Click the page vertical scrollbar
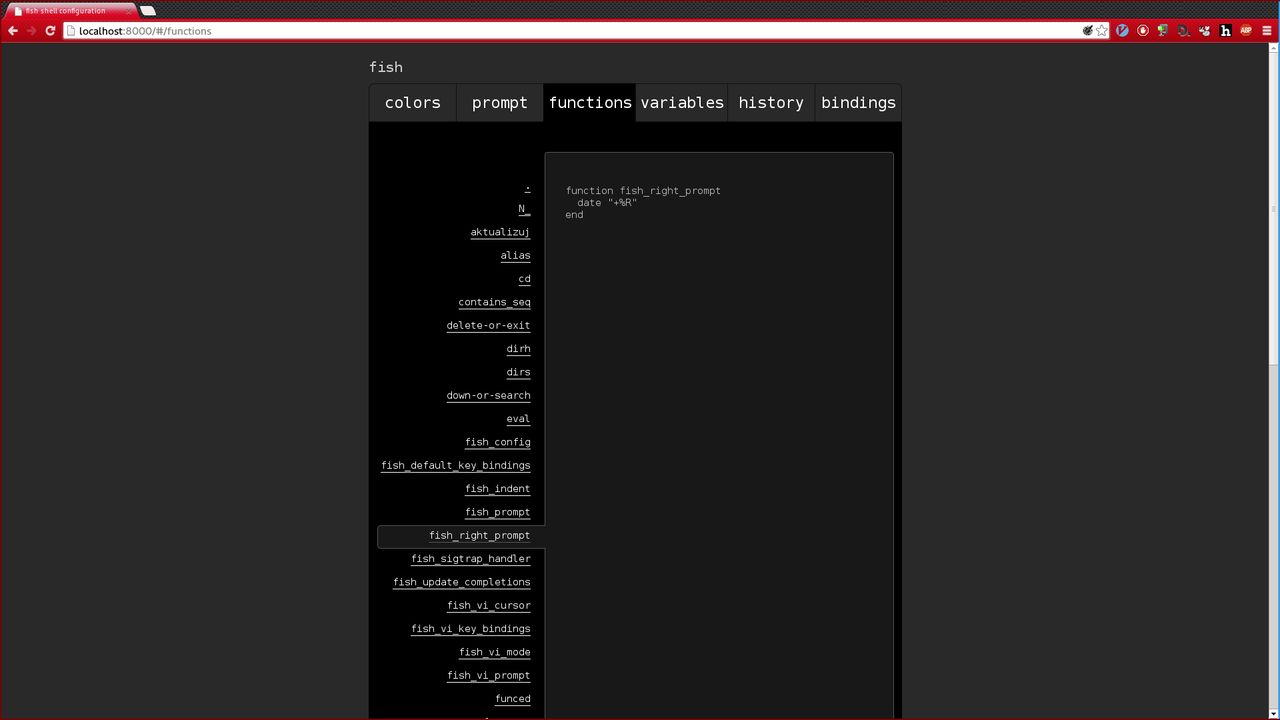Screen dimensions: 1280x720 tap(1273, 380)
